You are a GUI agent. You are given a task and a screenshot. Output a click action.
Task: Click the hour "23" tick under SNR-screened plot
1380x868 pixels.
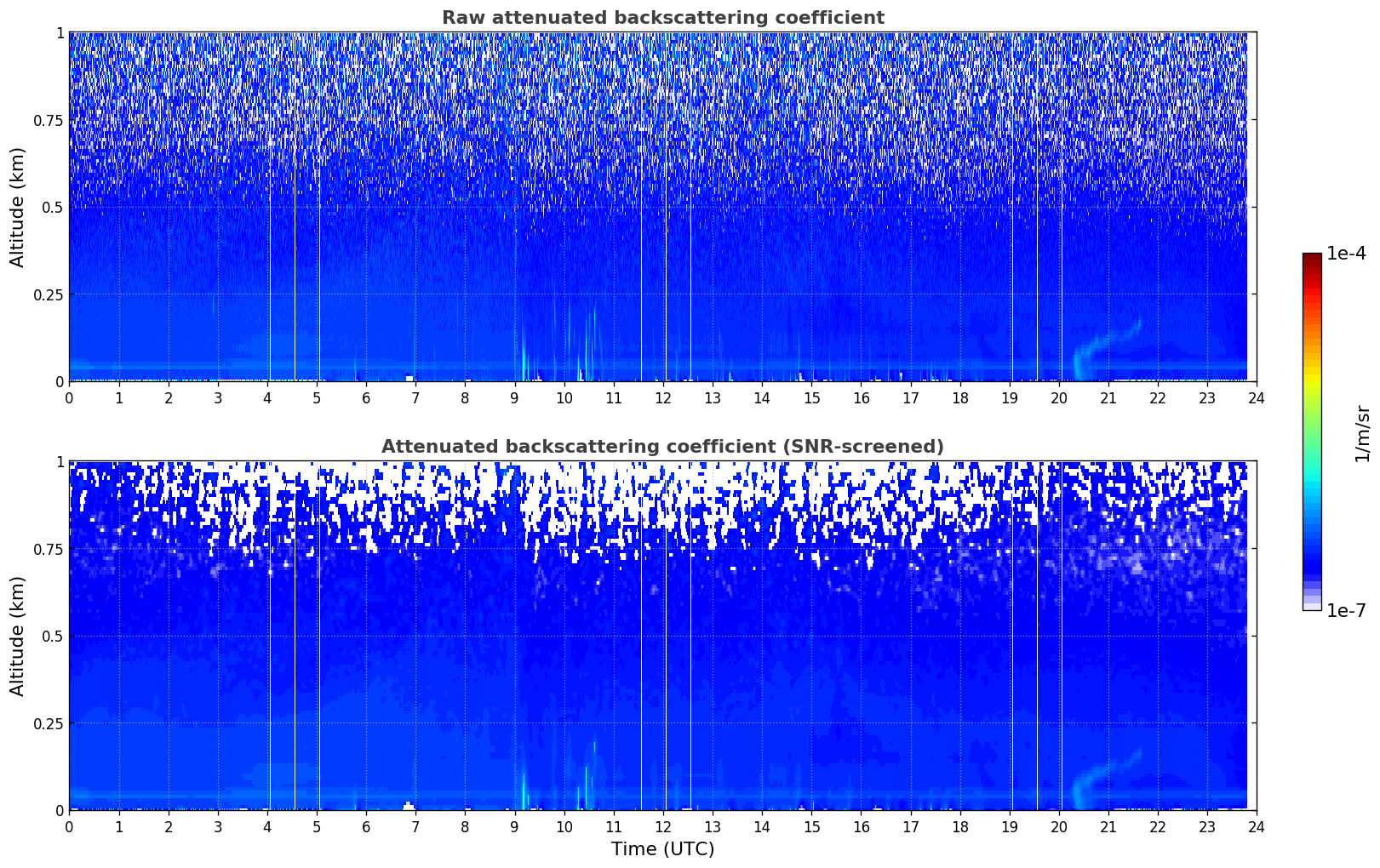[1207, 826]
